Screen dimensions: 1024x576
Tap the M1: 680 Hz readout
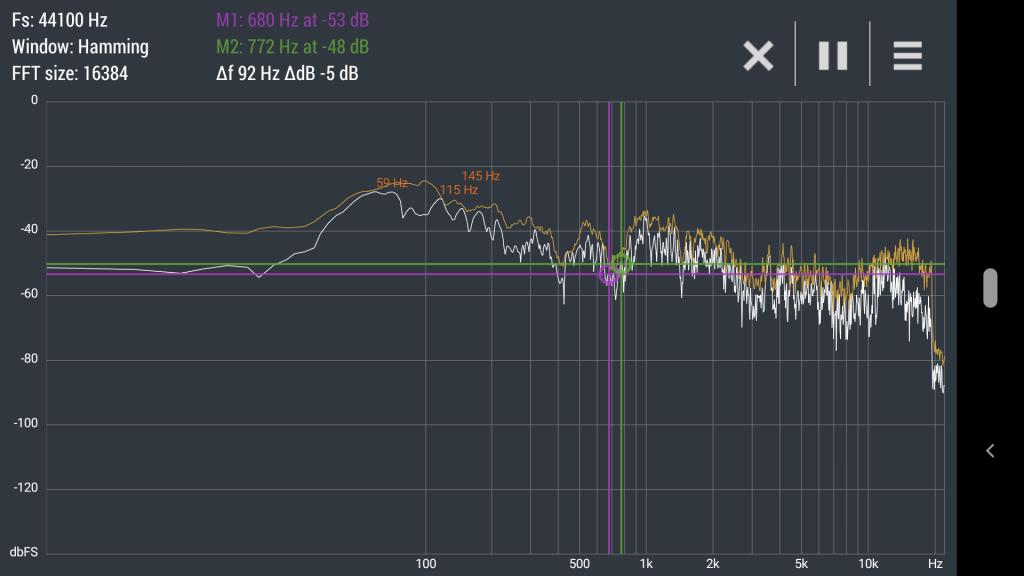pyautogui.click(x=292, y=20)
